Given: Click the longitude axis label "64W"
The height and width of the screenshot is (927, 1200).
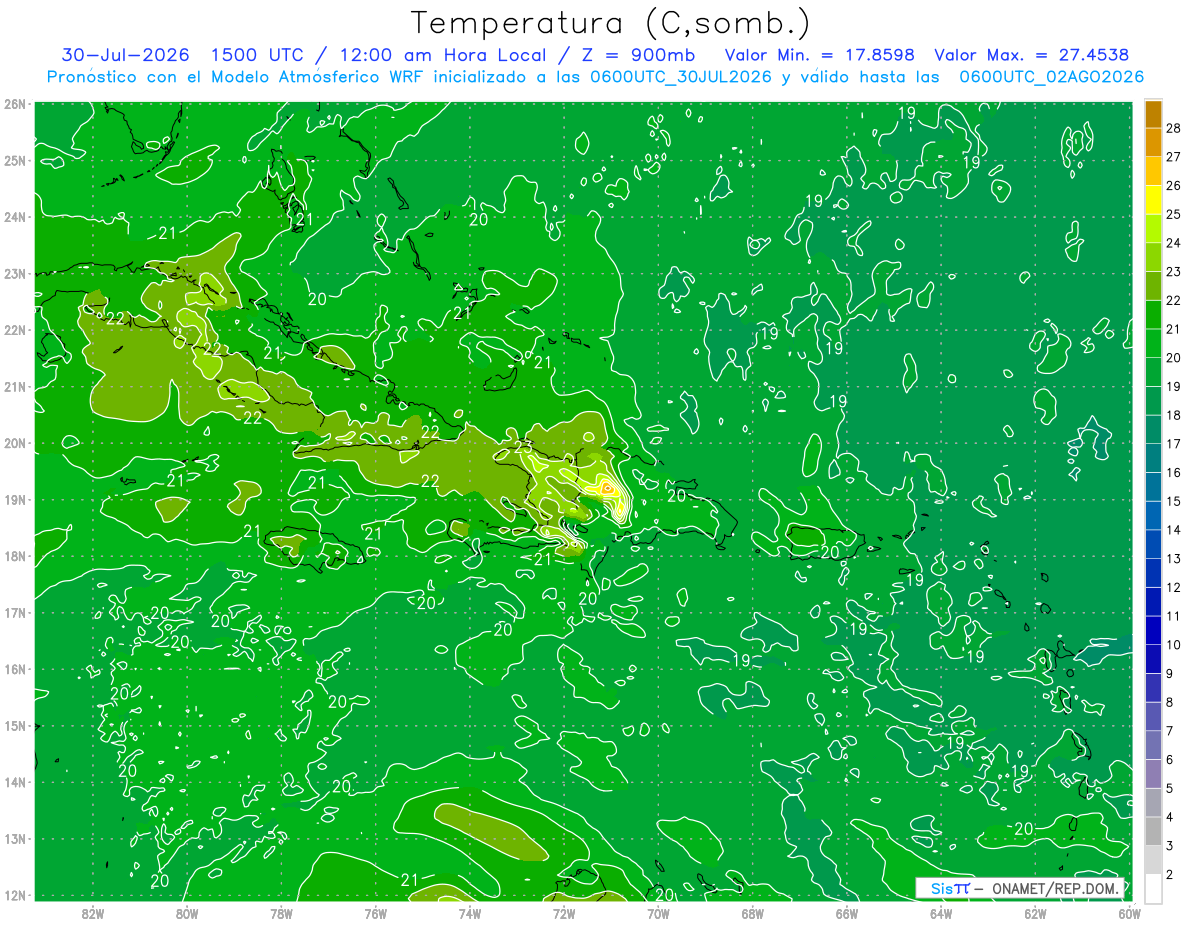Looking at the screenshot, I should 941,913.
